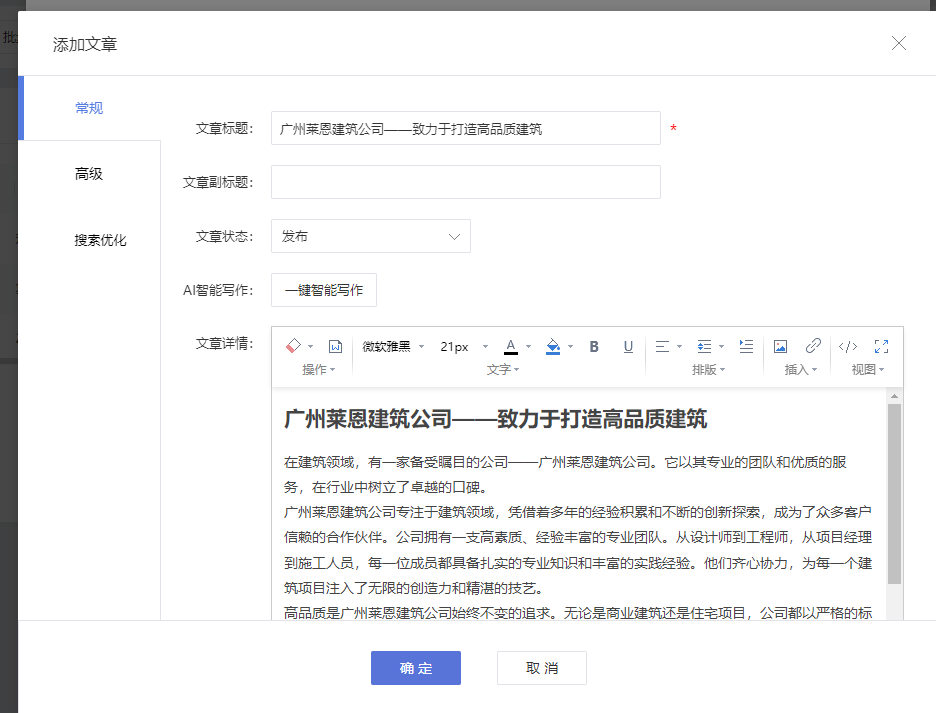The image size is (936, 713).
Task: Toggle fullscreen editor mode
Action: 881,346
